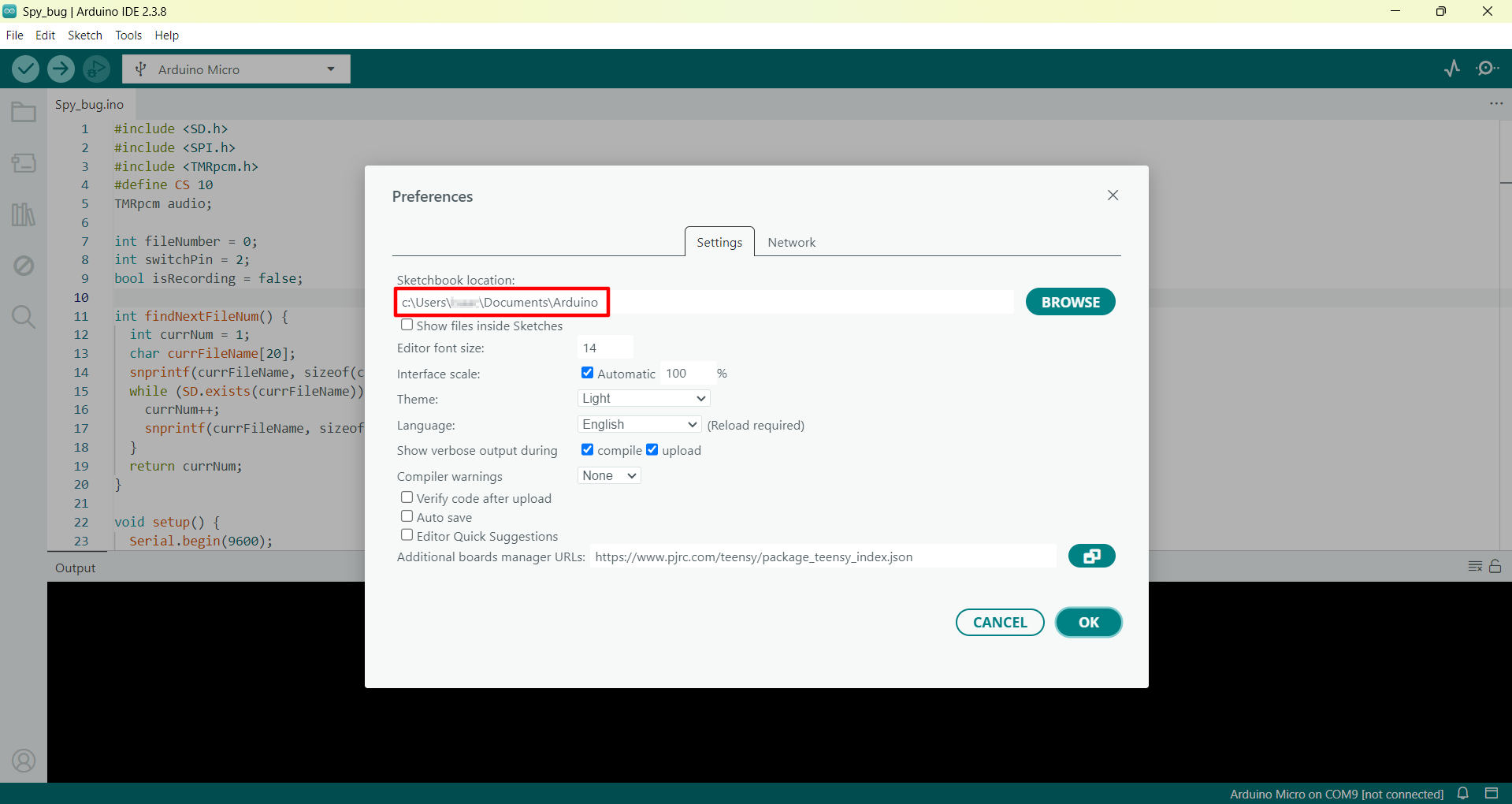This screenshot has height=804, width=1512.
Task: Open the File menu
Action: tap(14, 35)
